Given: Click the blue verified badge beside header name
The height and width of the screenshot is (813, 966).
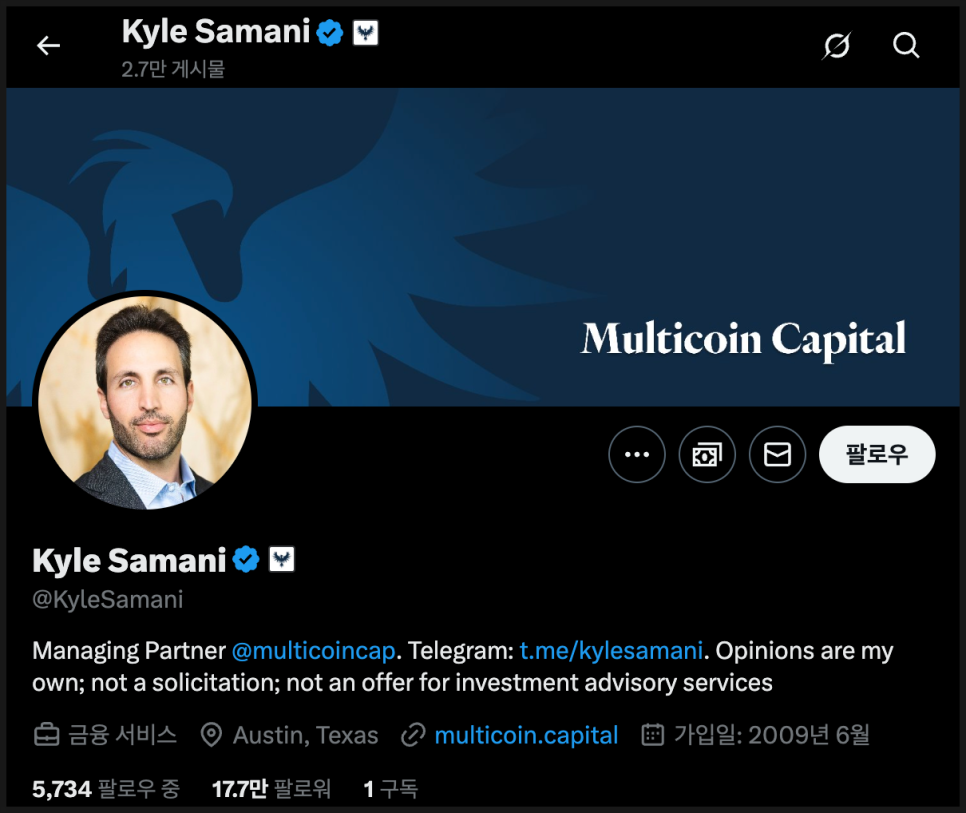Looking at the screenshot, I should click(330, 33).
